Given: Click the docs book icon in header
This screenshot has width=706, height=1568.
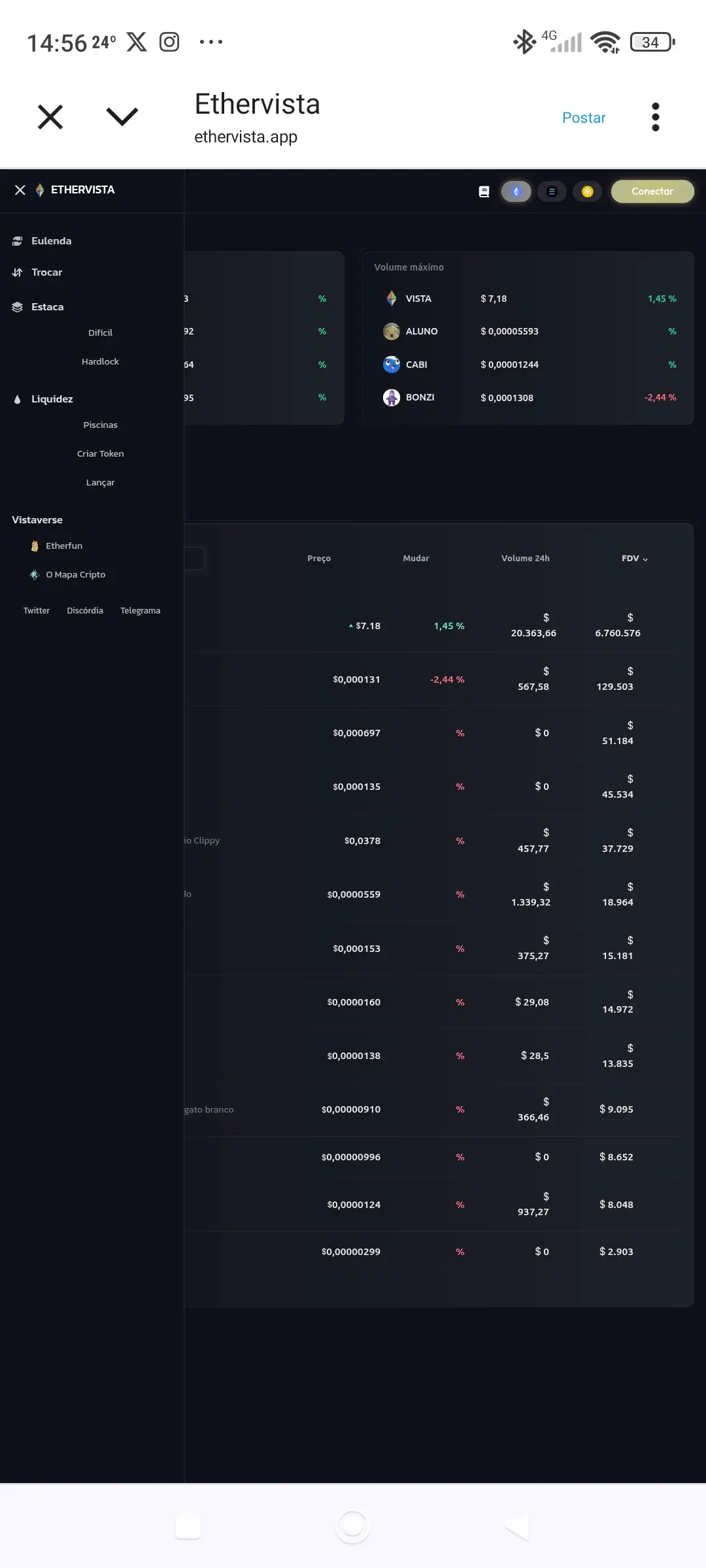Looking at the screenshot, I should click(484, 191).
